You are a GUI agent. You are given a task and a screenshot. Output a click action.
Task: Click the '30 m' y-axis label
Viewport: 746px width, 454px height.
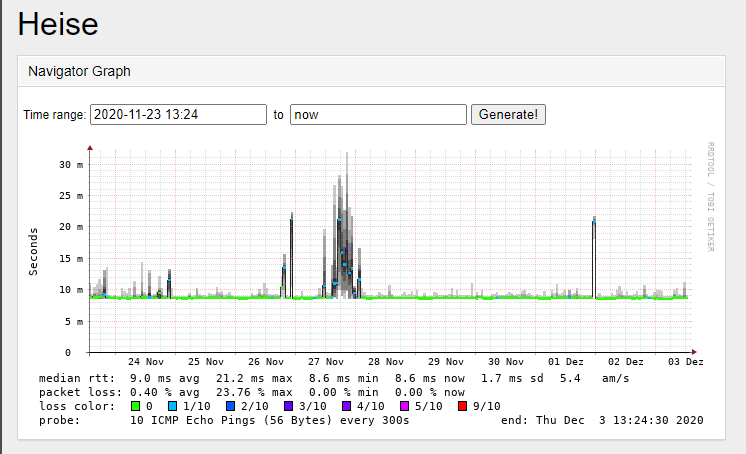71,165
